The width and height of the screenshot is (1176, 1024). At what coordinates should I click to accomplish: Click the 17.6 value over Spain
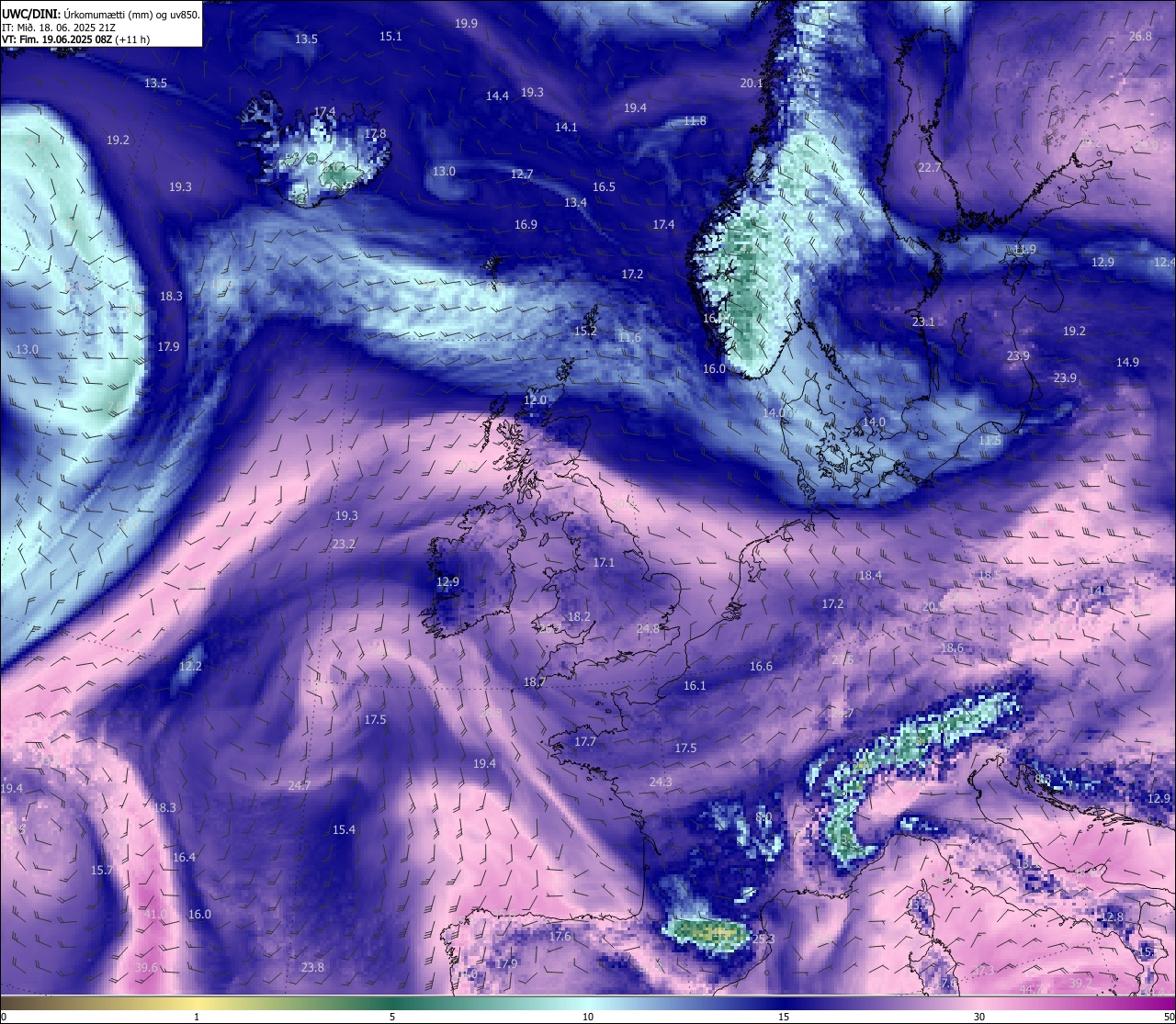pyautogui.click(x=560, y=936)
